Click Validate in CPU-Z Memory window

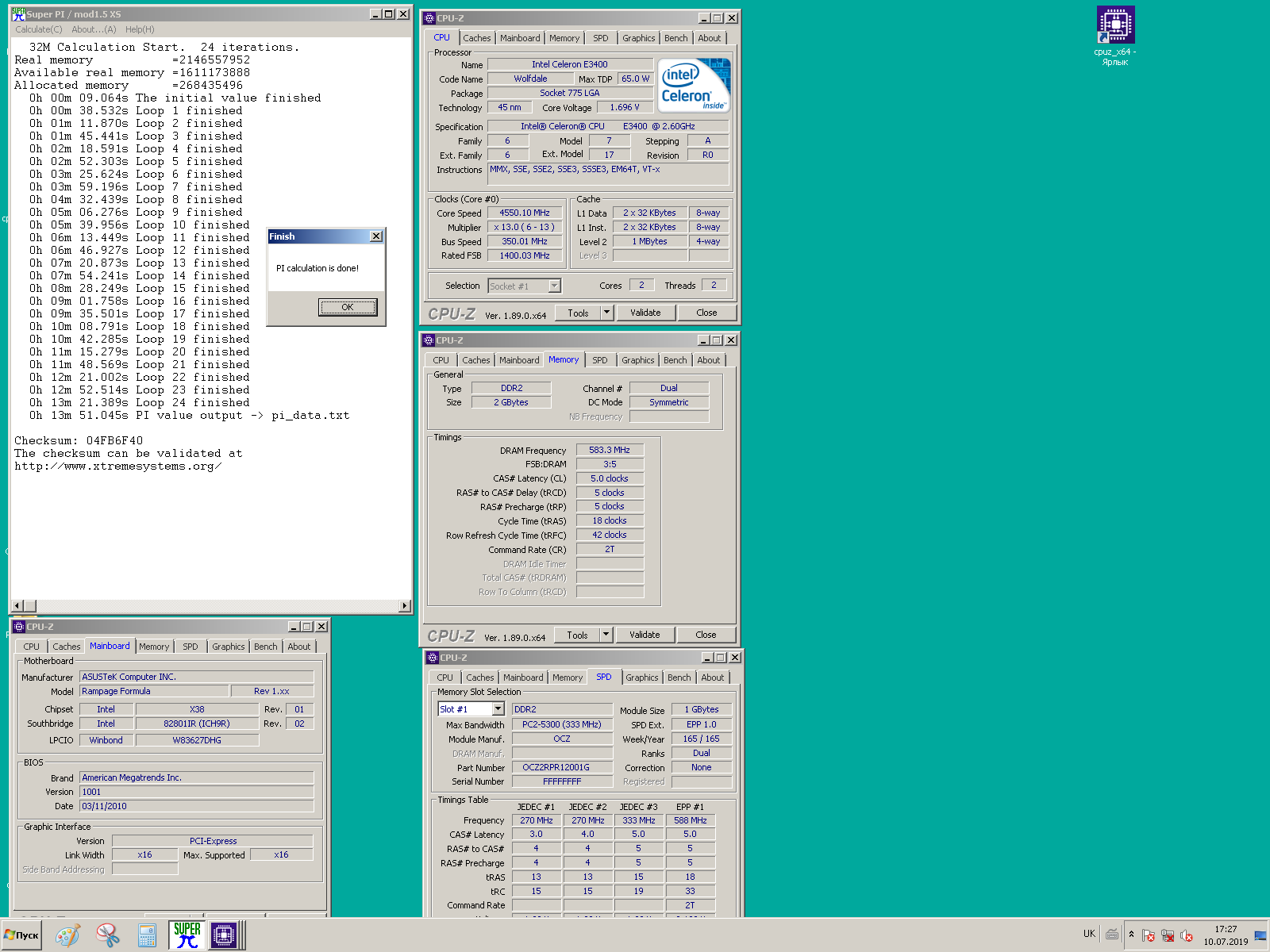click(645, 635)
